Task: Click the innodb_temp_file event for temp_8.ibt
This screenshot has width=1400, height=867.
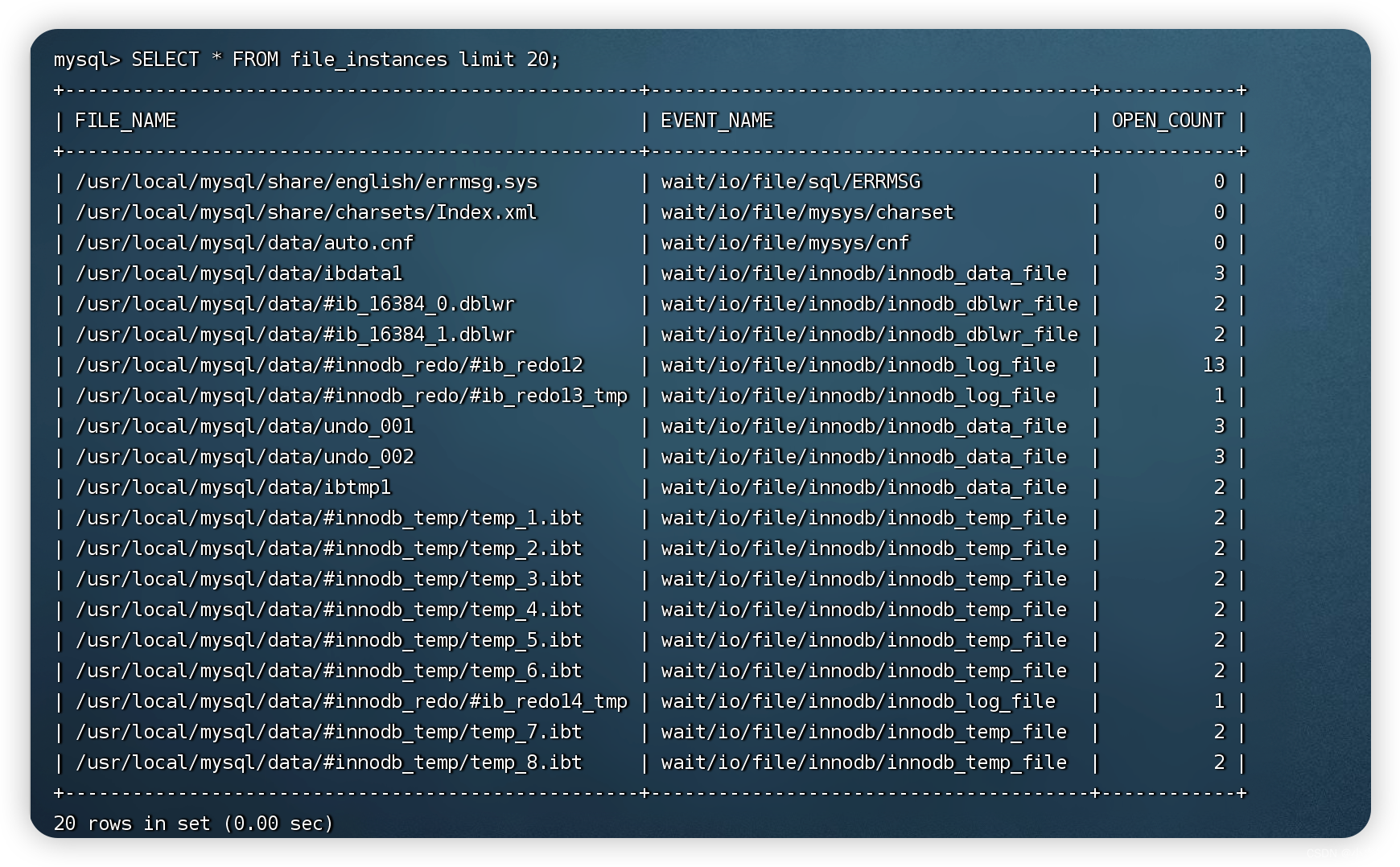Action: [x=864, y=762]
